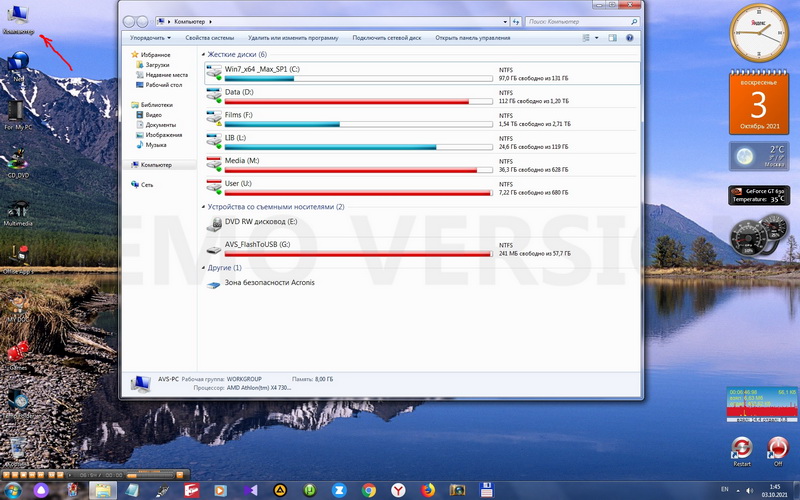The width and height of the screenshot is (800, 500).
Task: Click the Films (F:) capacity bar
Action: pyautogui.click(x=358, y=124)
